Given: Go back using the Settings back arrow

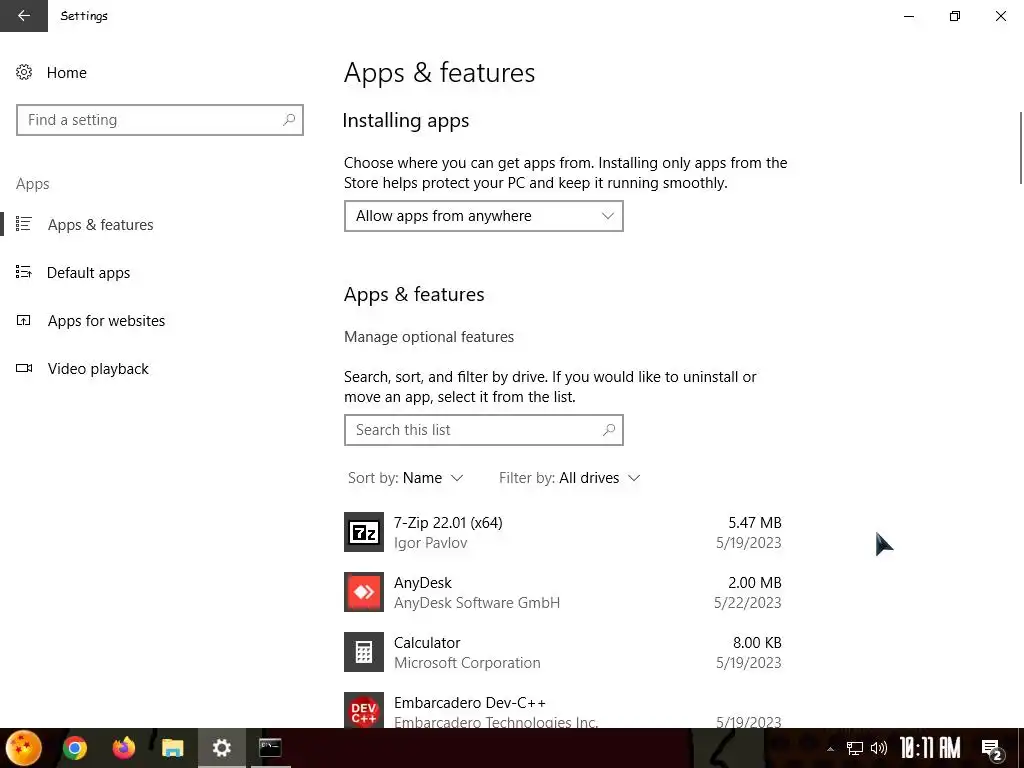Looking at the screenshot, I should (24, 16).
